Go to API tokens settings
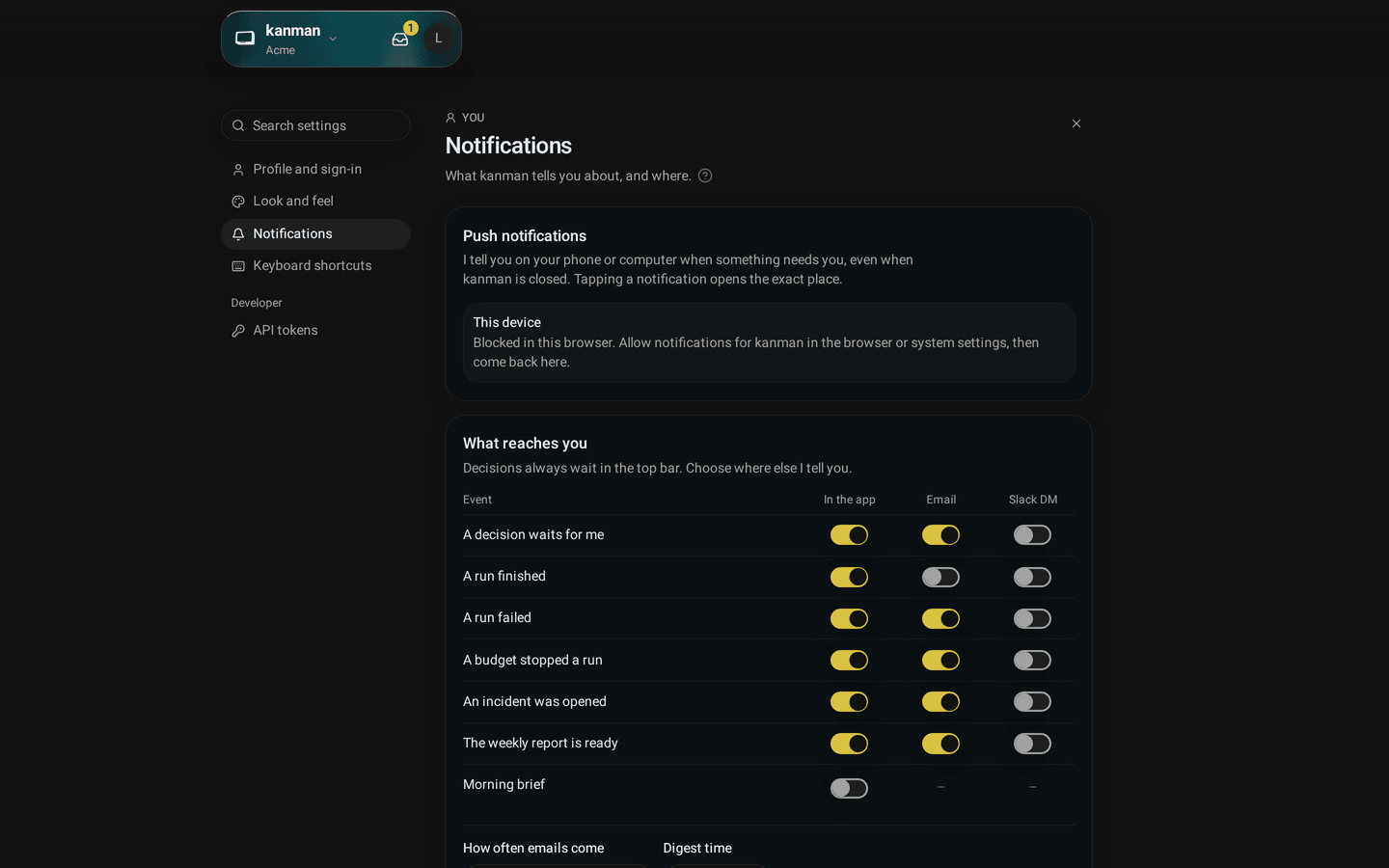This screenshot has width=1389, height=868. pos(315,330)
